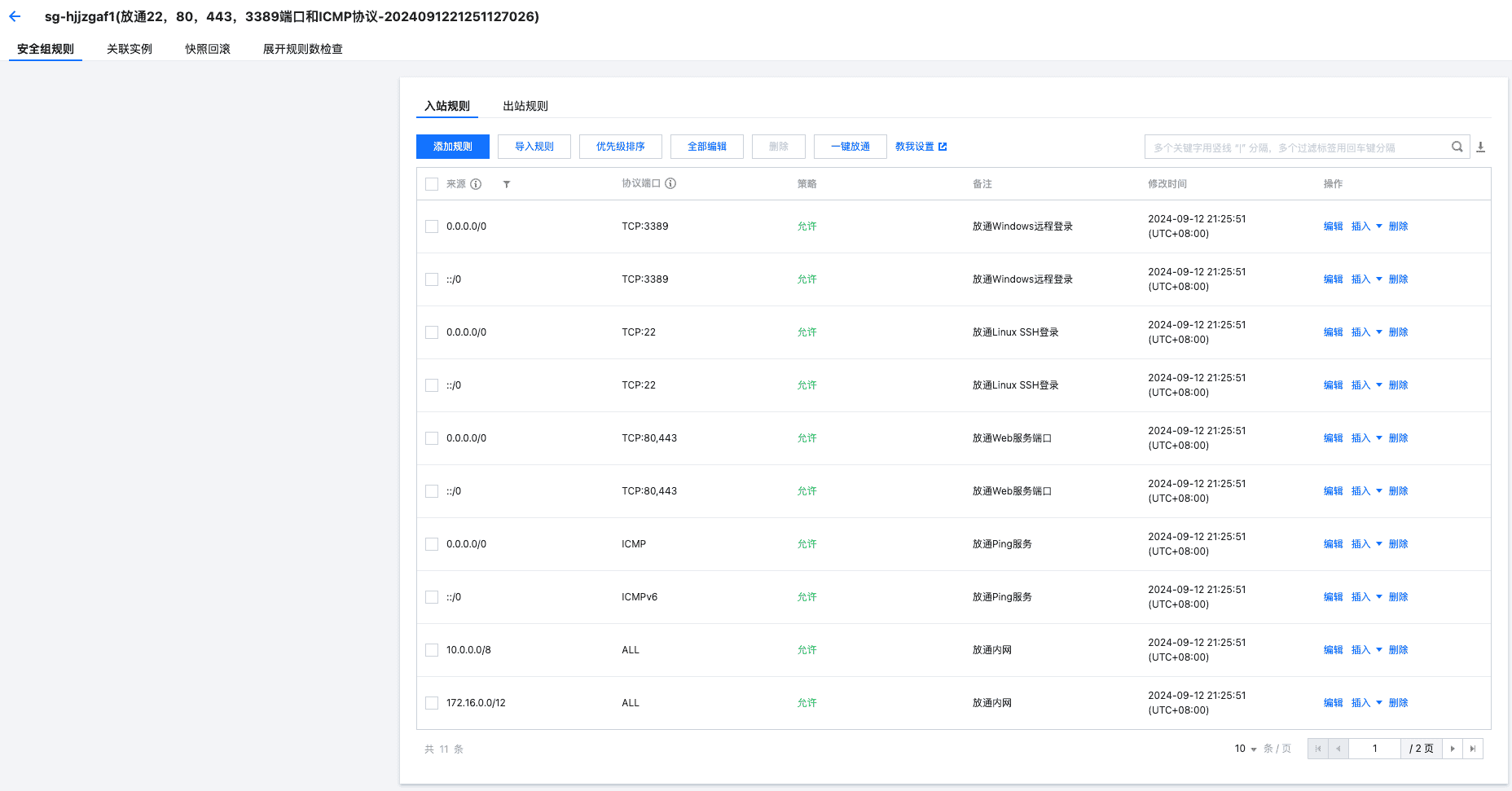Viewport: 1512px width, 791px height.
Task: Check the select-all checkbox in table header
Action: tap(432, 184)
